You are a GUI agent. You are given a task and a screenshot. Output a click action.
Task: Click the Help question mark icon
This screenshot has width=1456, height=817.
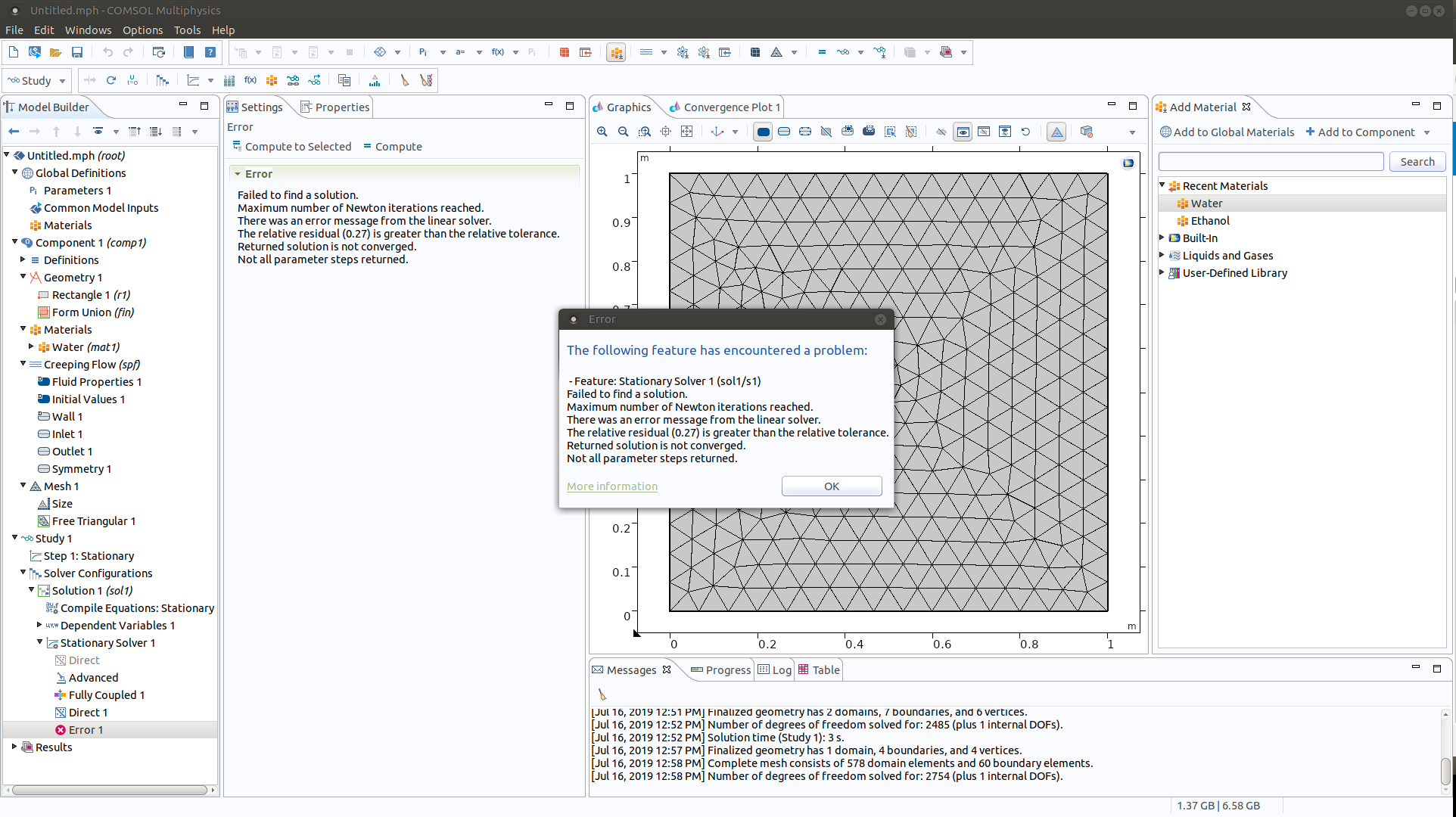(x=210, y=52)
